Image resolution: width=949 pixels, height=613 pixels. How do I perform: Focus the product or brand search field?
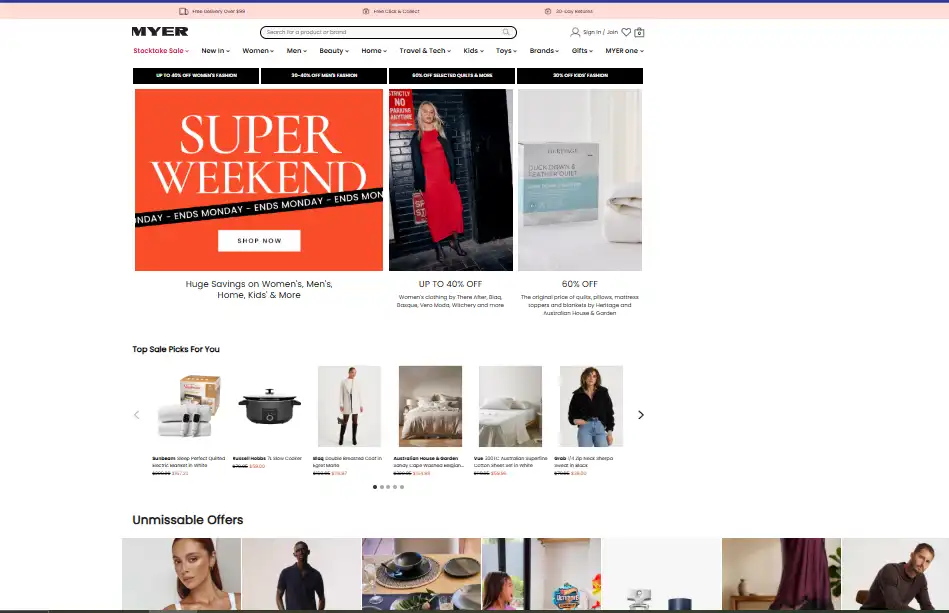389,32
